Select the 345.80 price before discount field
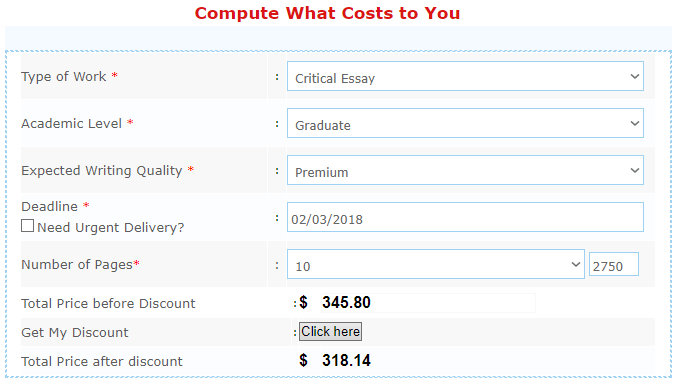The height and width of the screenshot is (385, 682). point(428,302)
